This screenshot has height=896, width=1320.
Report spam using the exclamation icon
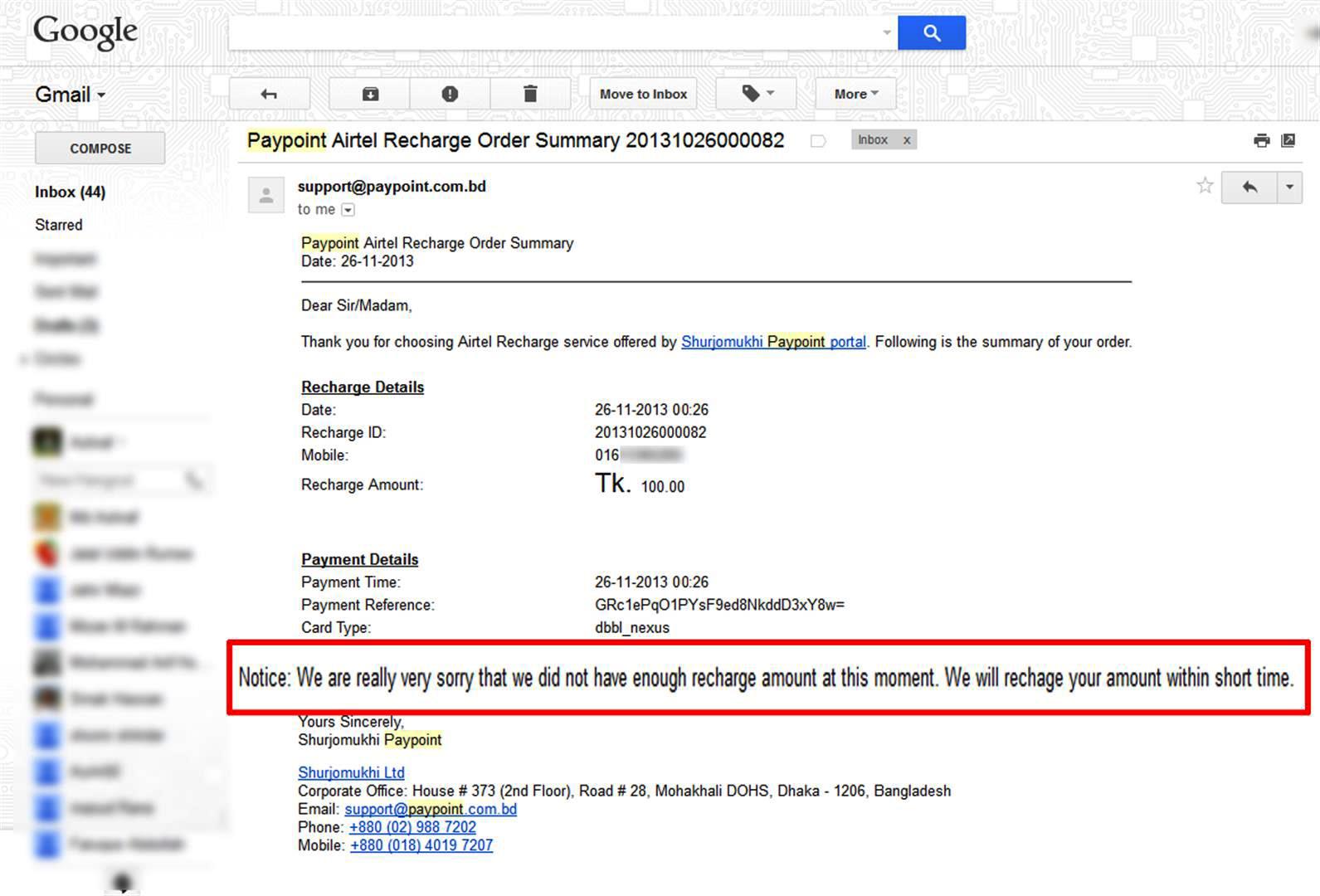pyautogui.click(x=450, y=94)
